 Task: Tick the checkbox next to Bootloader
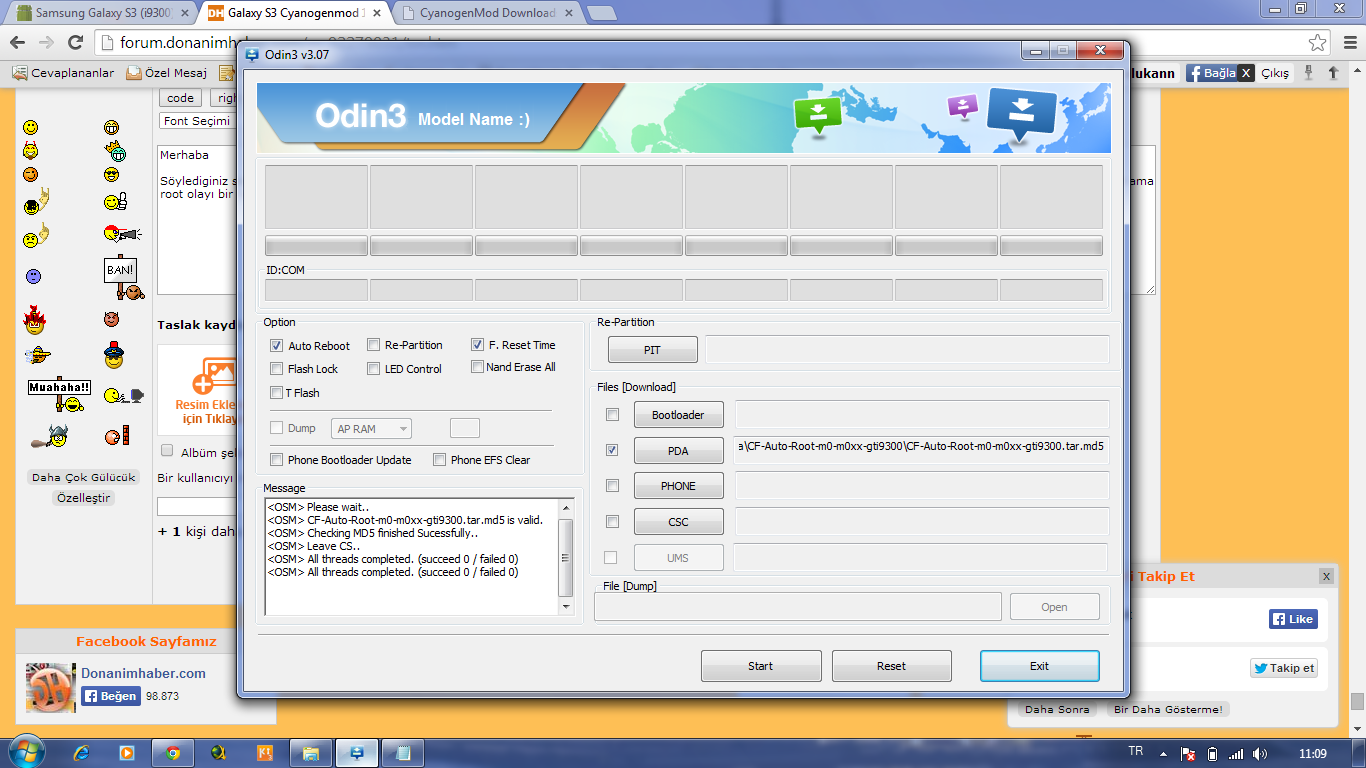coord(612,414)
